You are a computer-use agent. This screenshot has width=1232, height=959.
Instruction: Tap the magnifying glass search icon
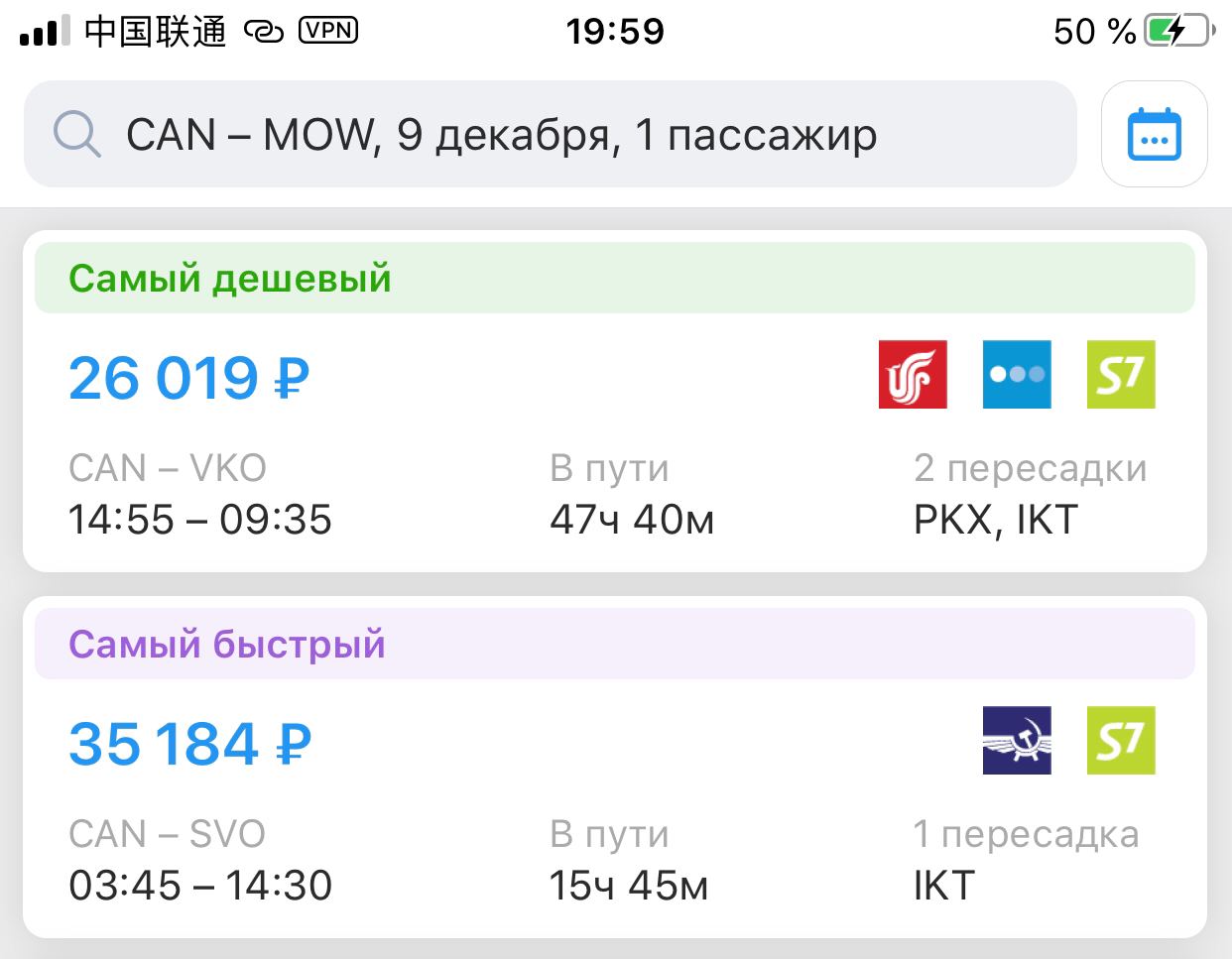point(76,134)
